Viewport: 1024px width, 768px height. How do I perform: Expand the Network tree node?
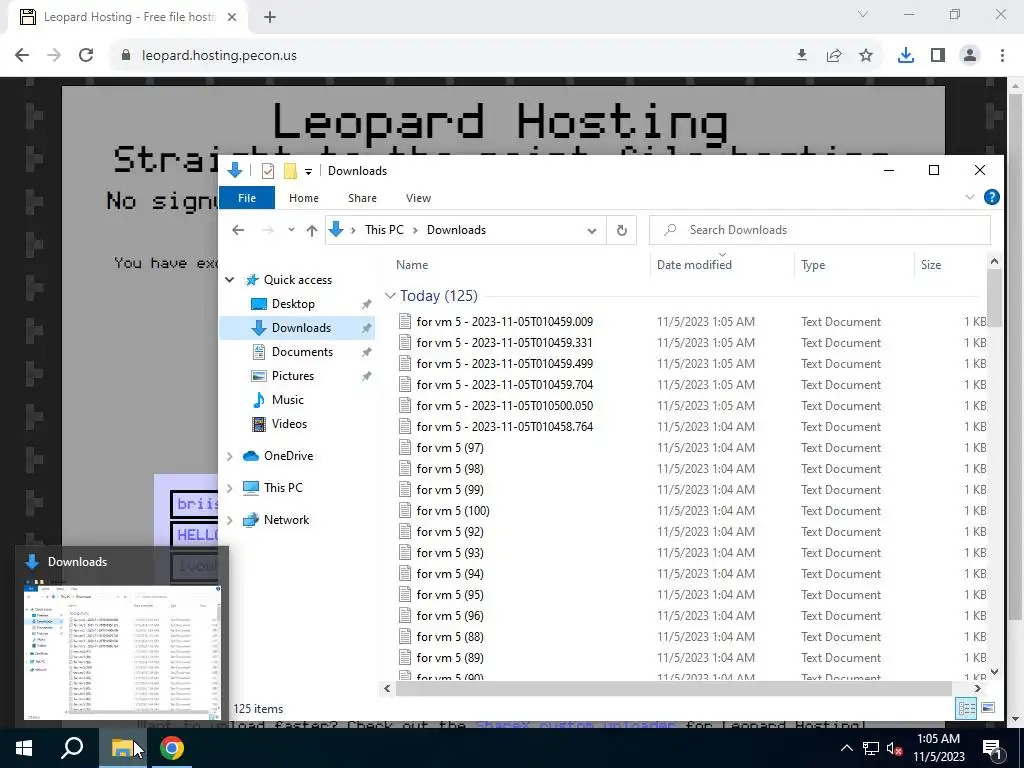click(230, 520)
